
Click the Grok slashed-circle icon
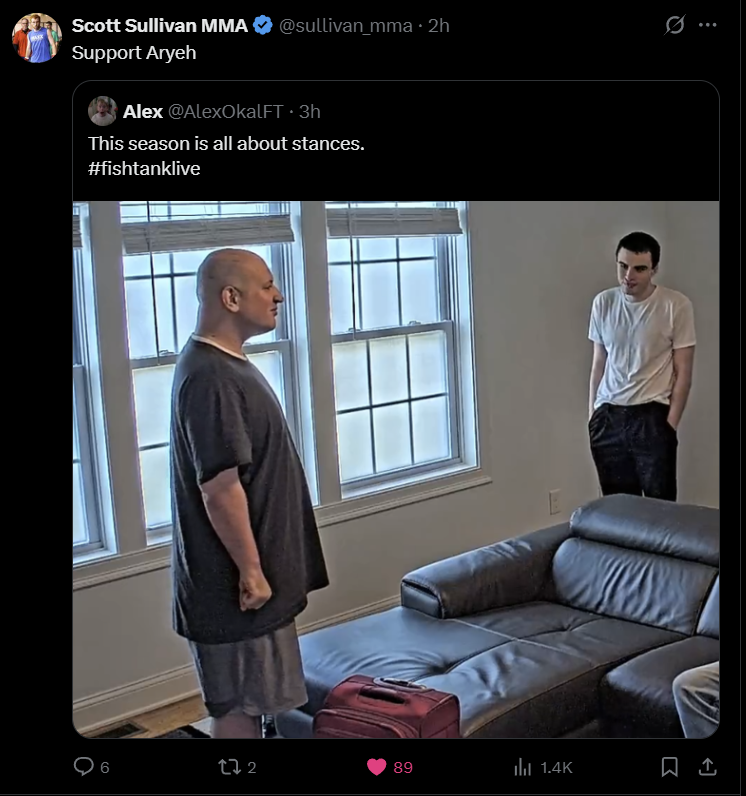(x=674, y=25)
